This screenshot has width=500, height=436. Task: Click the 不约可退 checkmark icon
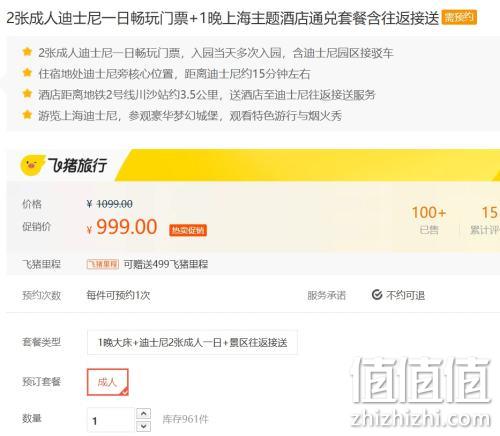[377, 295]
